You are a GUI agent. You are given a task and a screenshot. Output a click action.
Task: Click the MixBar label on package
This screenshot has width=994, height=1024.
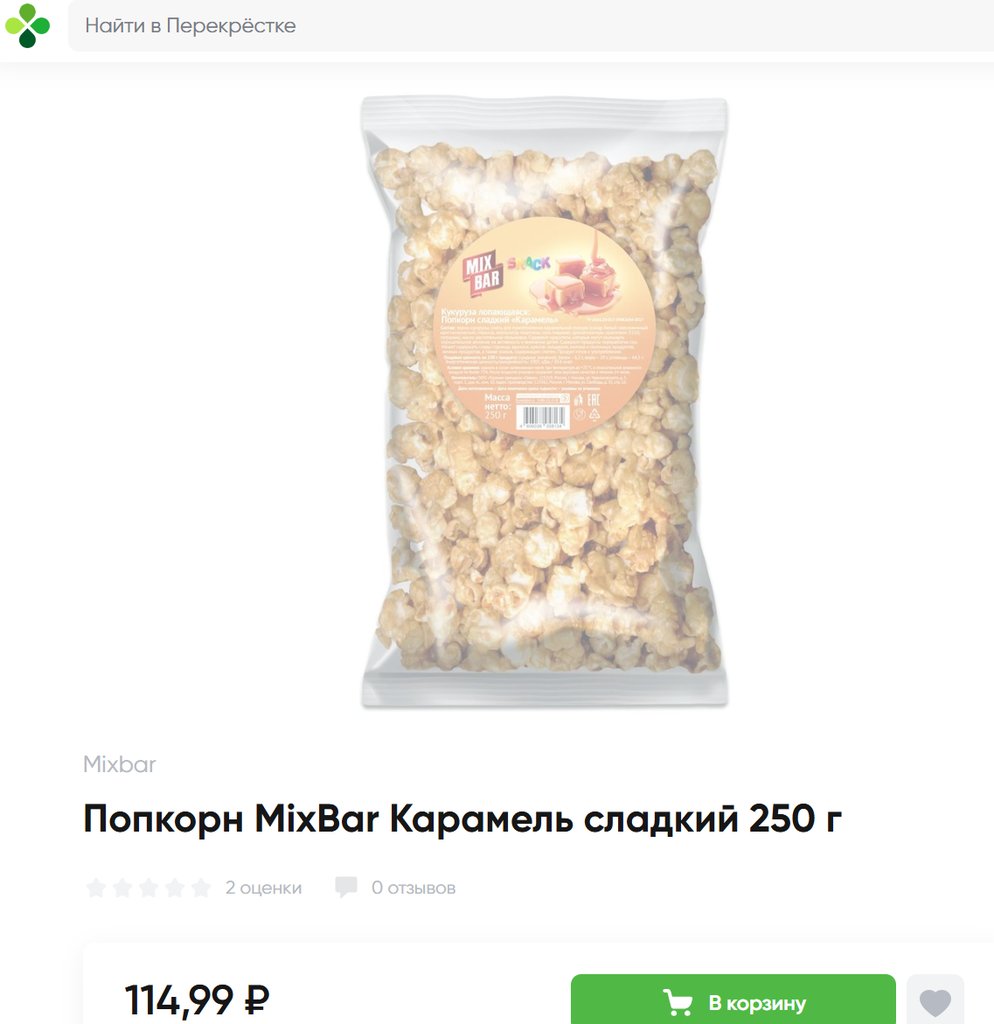pyautogui.click(x=483, y=272)
